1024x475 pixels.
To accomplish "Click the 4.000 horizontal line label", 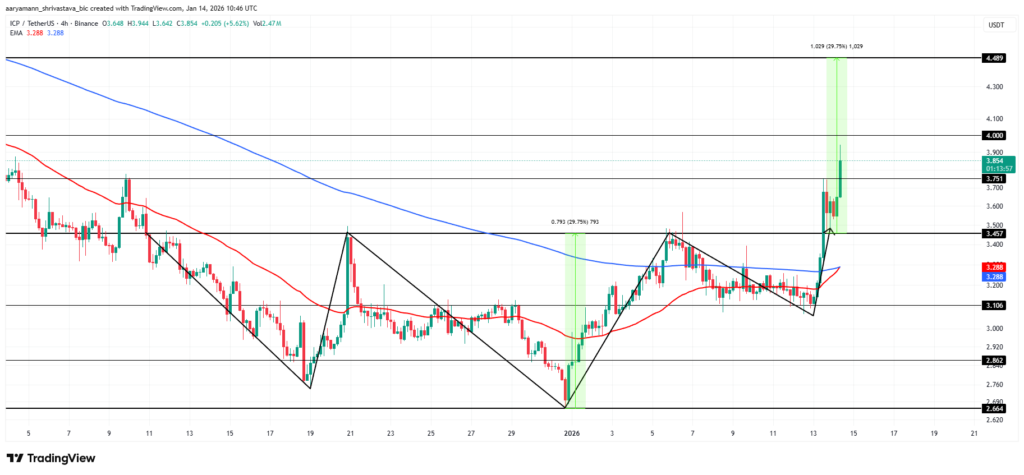I will click(994, 136).
